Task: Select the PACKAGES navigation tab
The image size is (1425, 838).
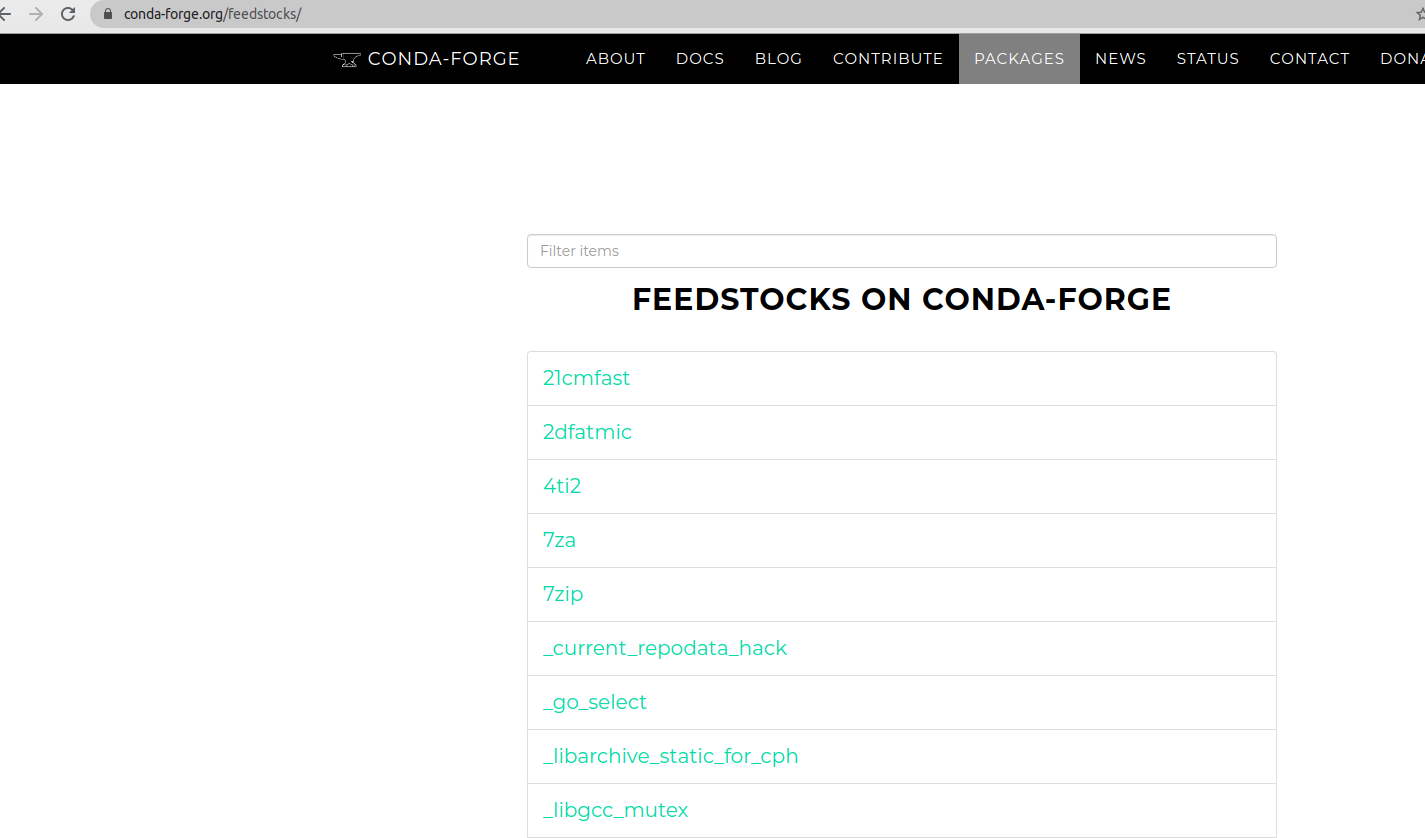Action: click(x=1019, y=59)
